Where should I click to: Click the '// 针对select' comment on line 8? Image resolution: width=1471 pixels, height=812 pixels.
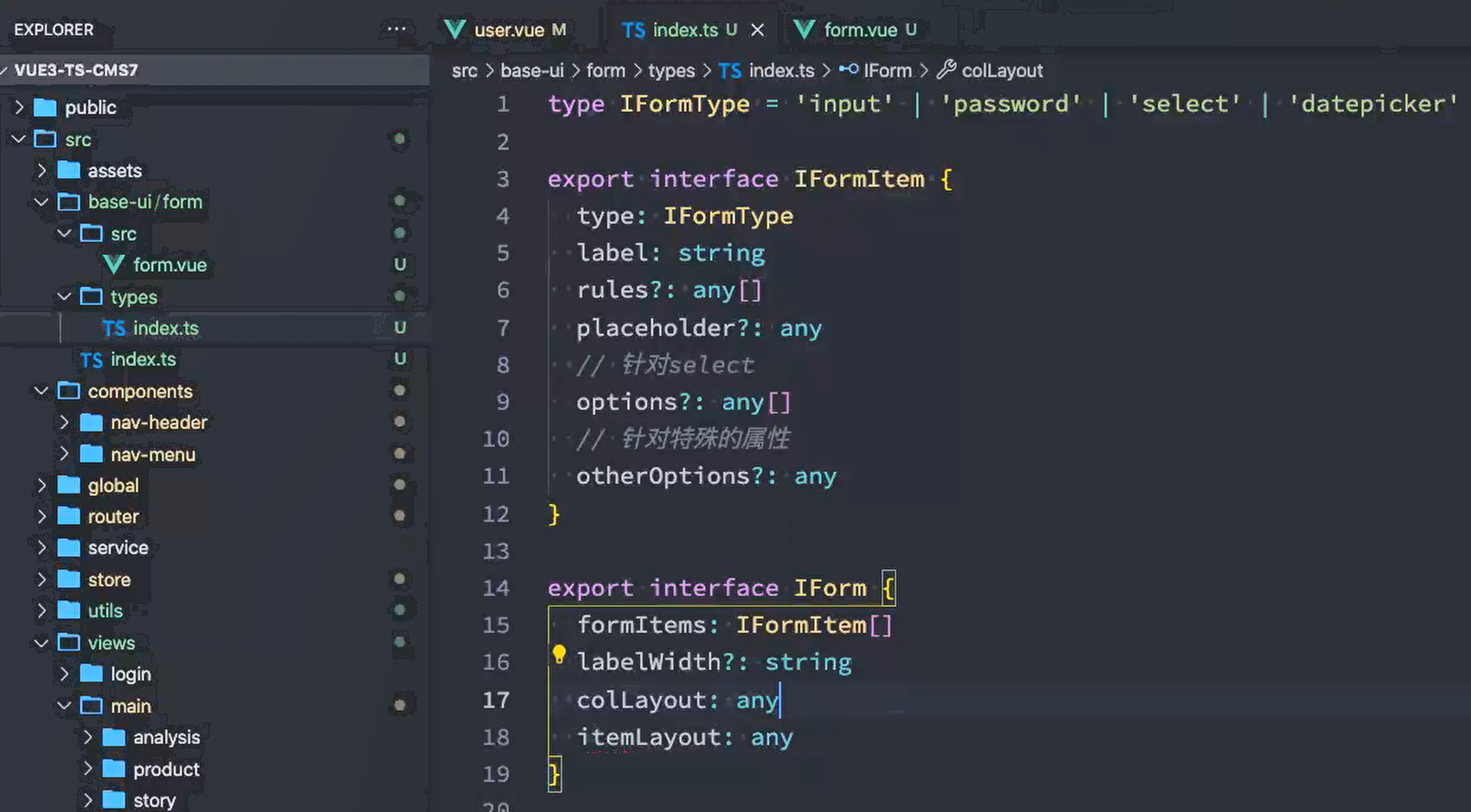(x=665, y=365)
